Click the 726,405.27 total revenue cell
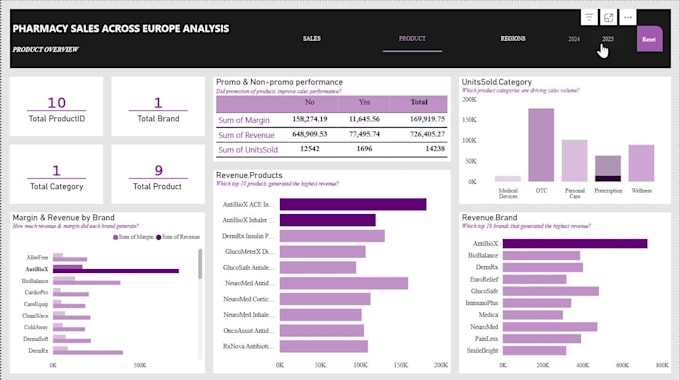Image resolution: width=680 pixels, height=380 pixels. 428,134
